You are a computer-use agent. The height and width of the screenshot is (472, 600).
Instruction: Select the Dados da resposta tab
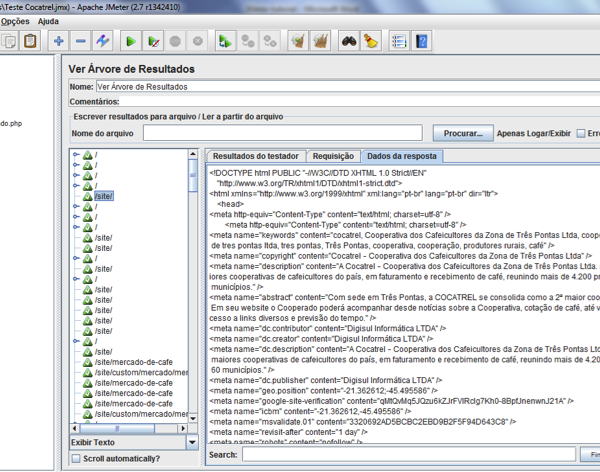pos(402,156)
